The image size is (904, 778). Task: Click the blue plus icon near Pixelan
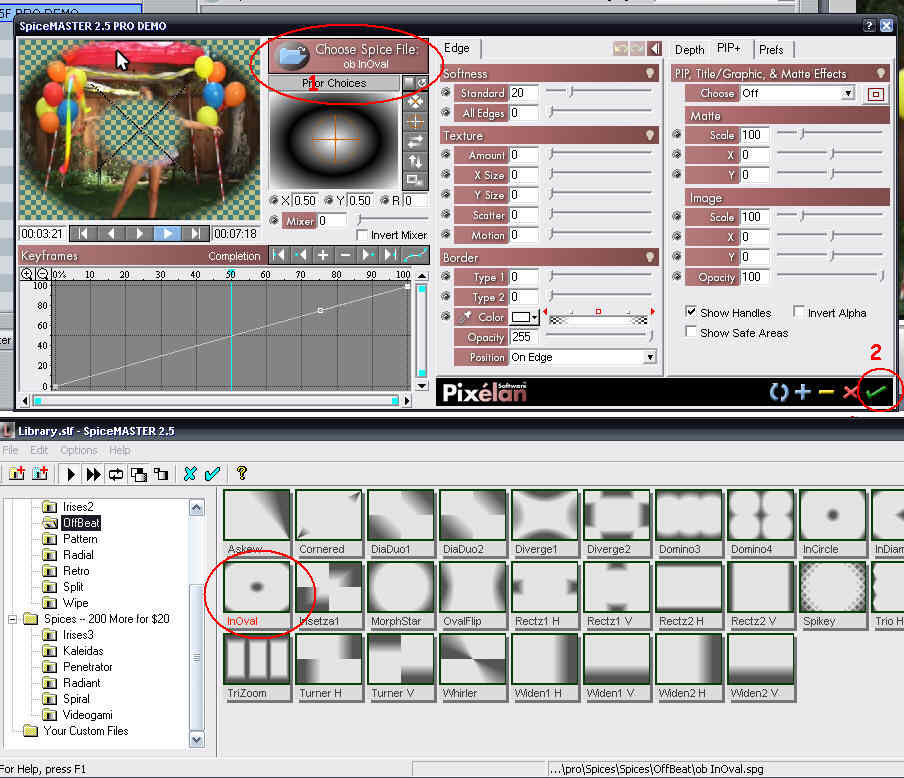[803, 392]
